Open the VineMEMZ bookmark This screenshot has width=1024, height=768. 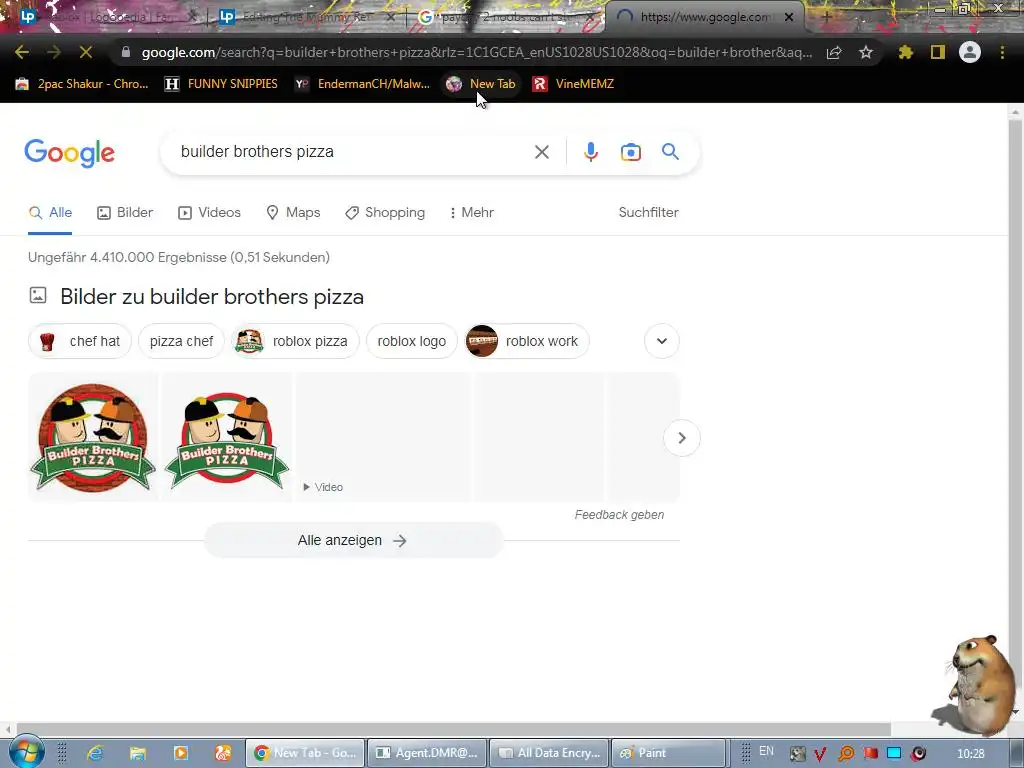pyautogui.click(x=573, y=84)
